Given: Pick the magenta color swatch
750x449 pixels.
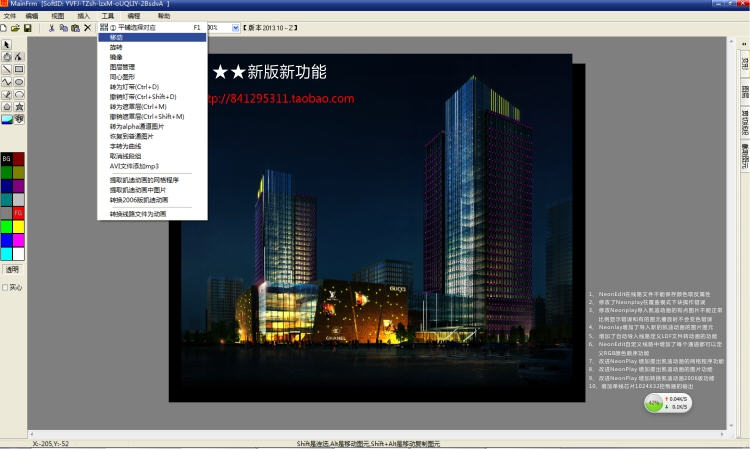Looking at the screenshot, I should [18, 240].
